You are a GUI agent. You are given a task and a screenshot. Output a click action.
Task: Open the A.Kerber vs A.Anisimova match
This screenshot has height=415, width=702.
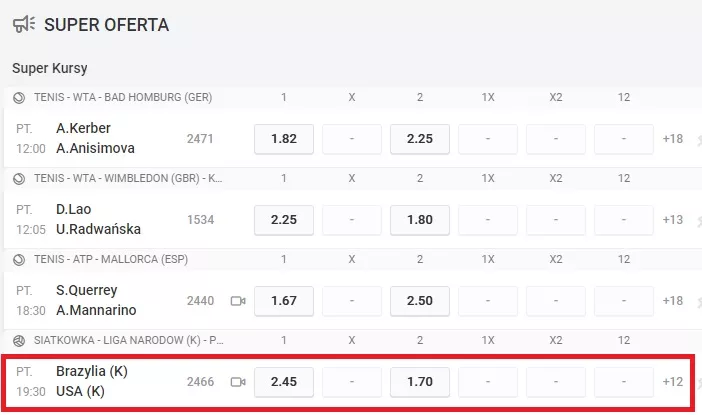coord(95,138)
